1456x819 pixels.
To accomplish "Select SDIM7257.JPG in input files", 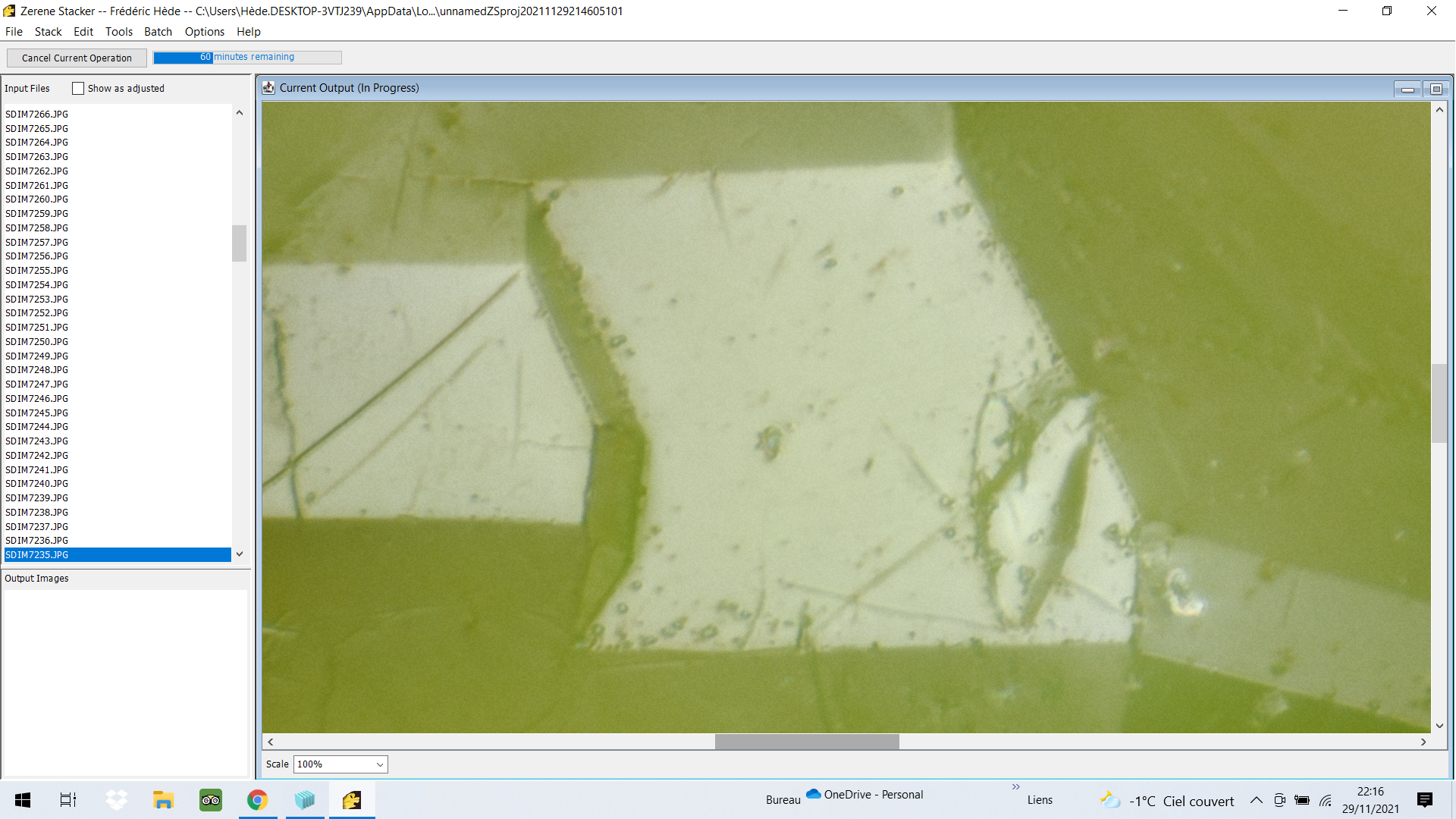I will click(x=118, y=243).
